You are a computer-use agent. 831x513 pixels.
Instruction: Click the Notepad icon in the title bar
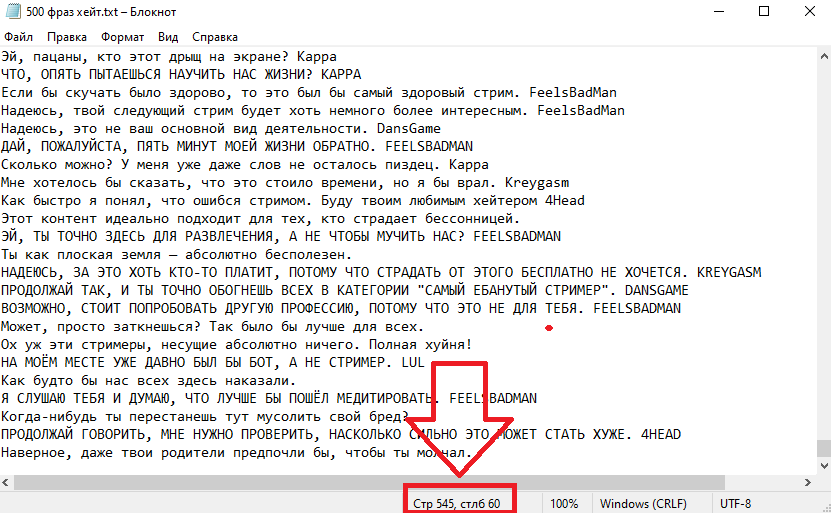point(13,11)
